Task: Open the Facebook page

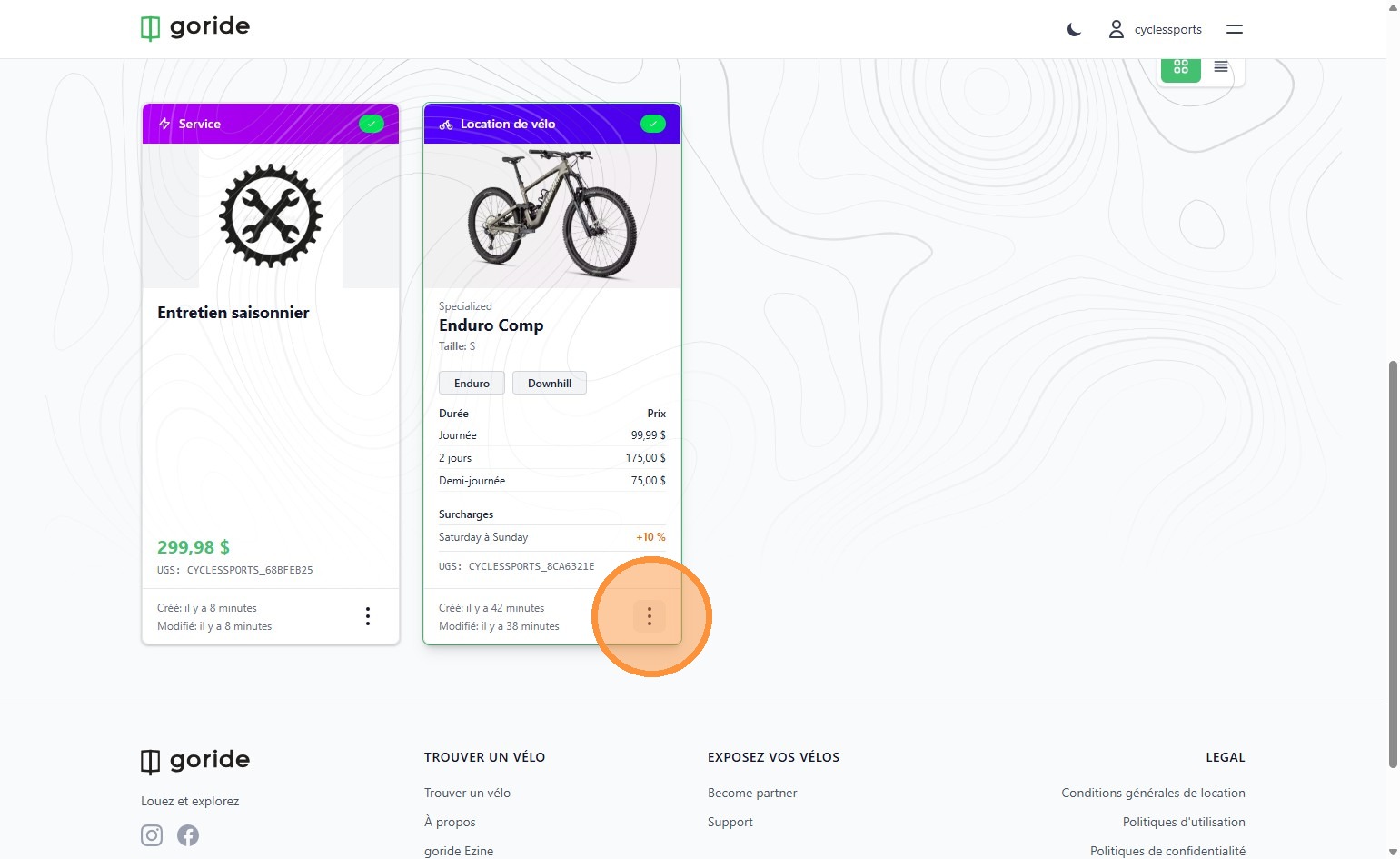Action: tap(188, 835)
